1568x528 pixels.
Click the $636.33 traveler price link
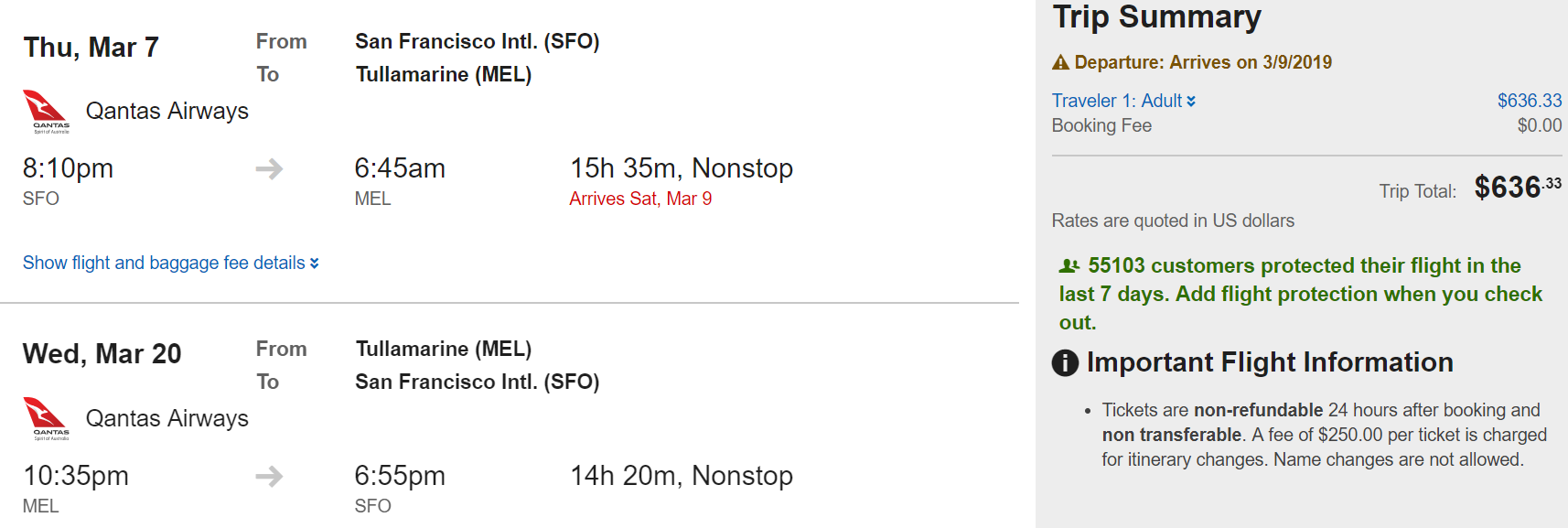click(x=1529, y=101)
